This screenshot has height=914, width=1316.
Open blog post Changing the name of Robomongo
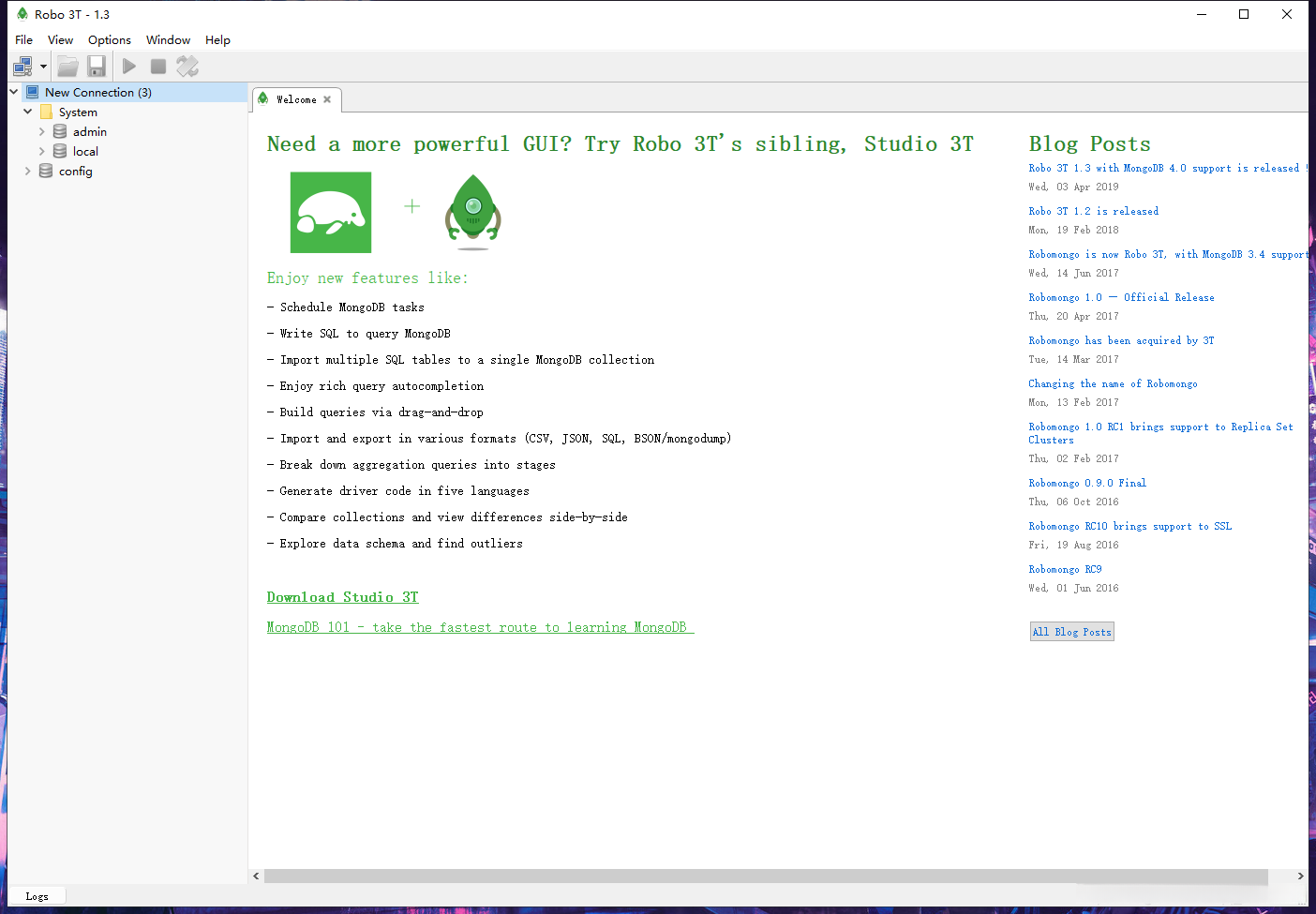1113,384
